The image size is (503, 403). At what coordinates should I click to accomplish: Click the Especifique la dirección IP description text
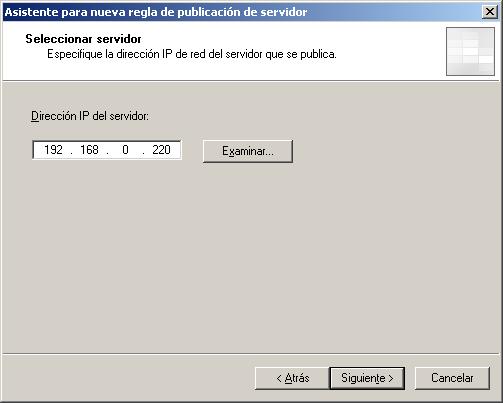[192, 54]
